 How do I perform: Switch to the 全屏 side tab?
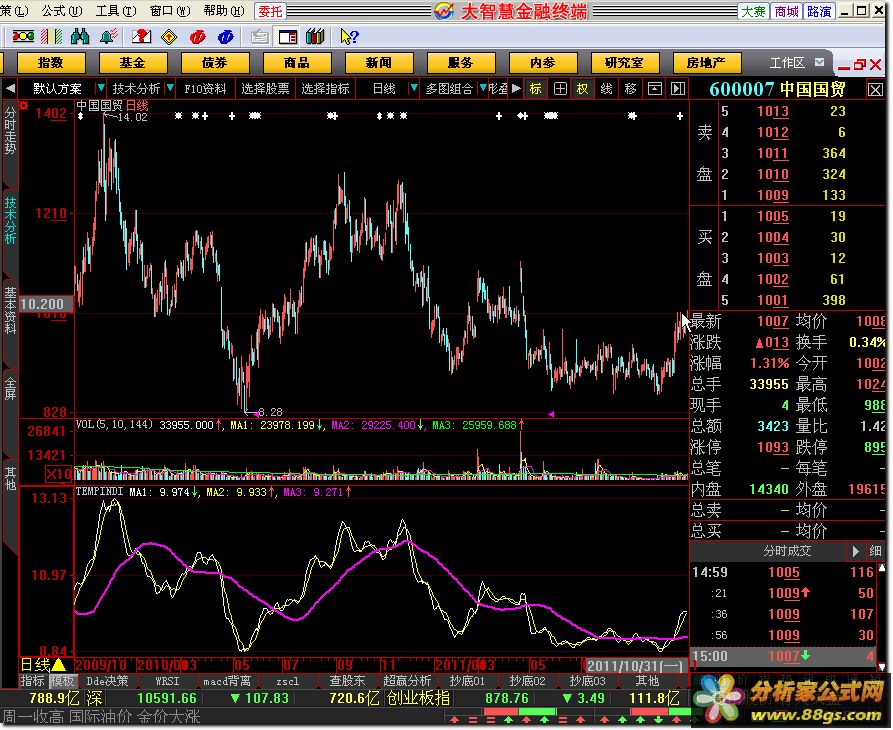10,388
